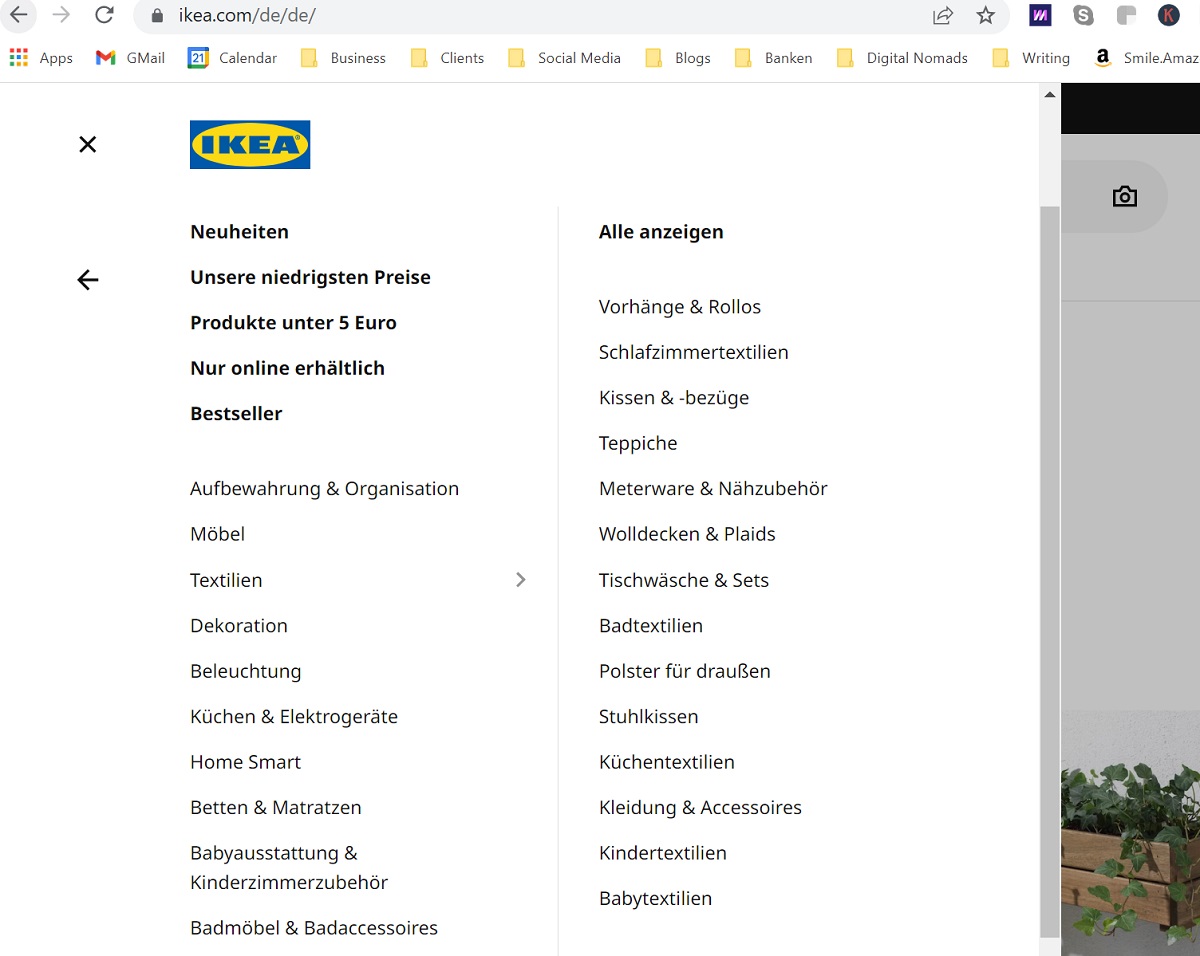Open Babyausstattung & Kinderzimmerzubehör category
Image resolution: width=1200 pixels, height=956 pixels.
289,868
